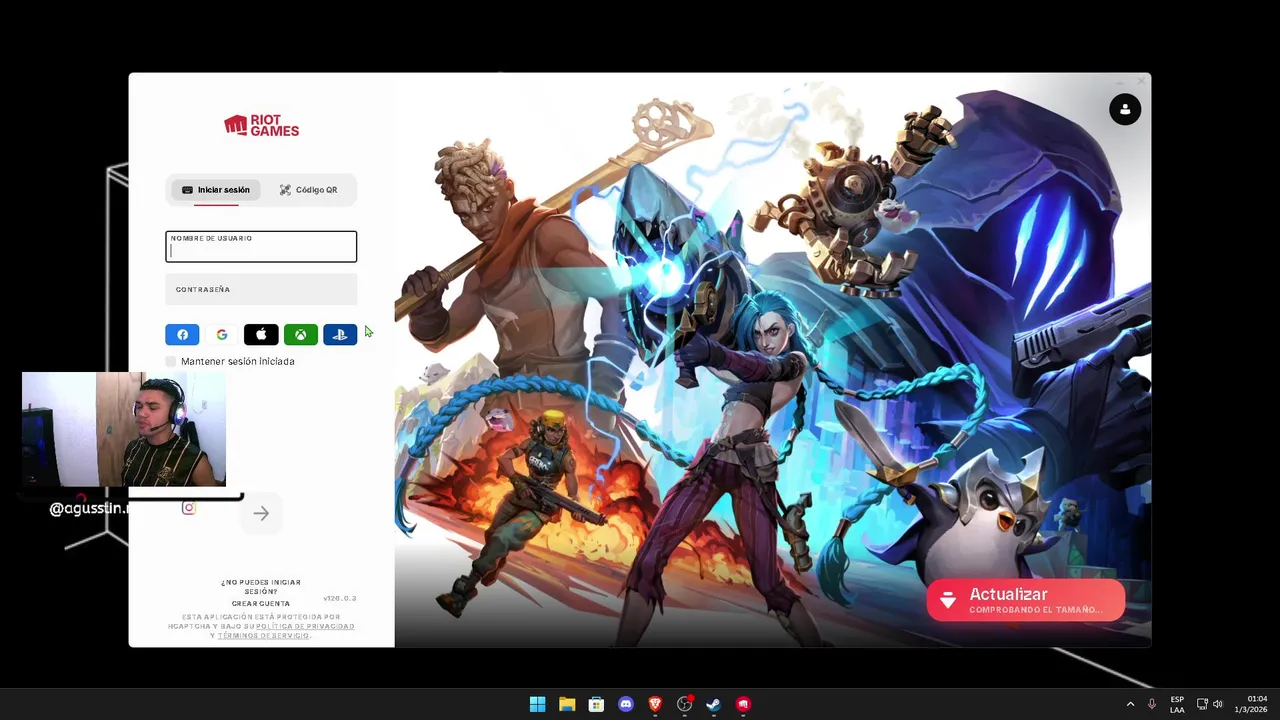Viewport: 1280px width, 720px height.
Task: Focus the Nombre de usuario field
Action: [x=261, y=247]
